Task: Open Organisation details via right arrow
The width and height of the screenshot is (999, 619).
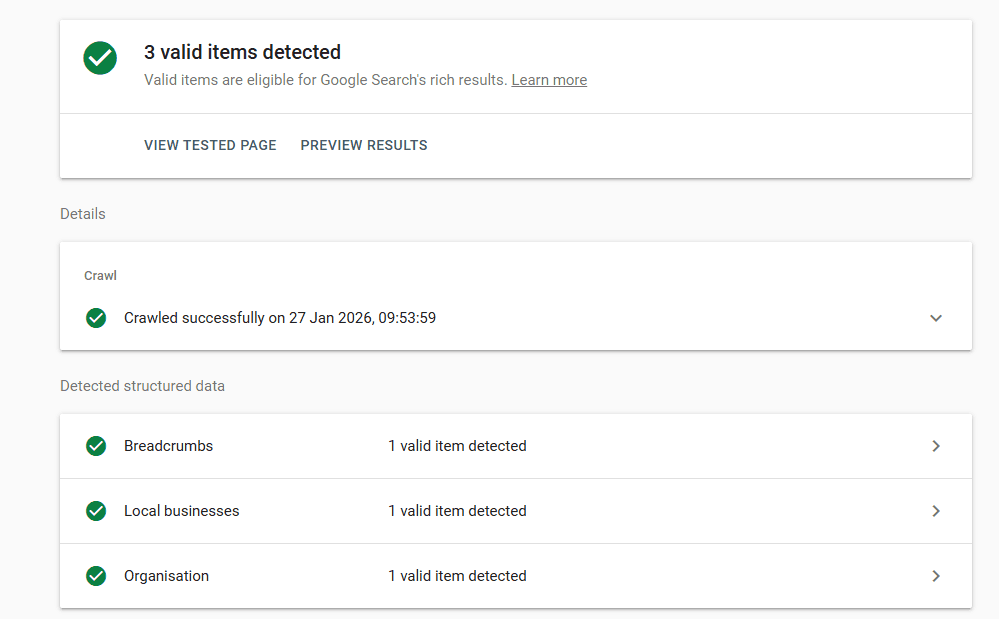Action: [936, 576]
